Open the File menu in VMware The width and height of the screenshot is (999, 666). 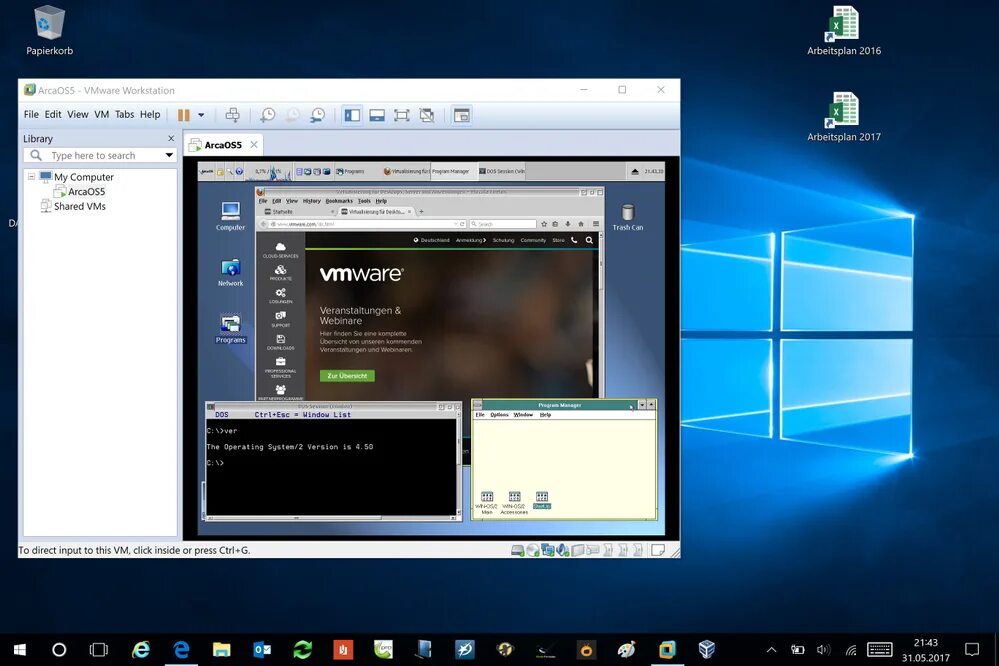pyautogui.click(x=31, y=115)
